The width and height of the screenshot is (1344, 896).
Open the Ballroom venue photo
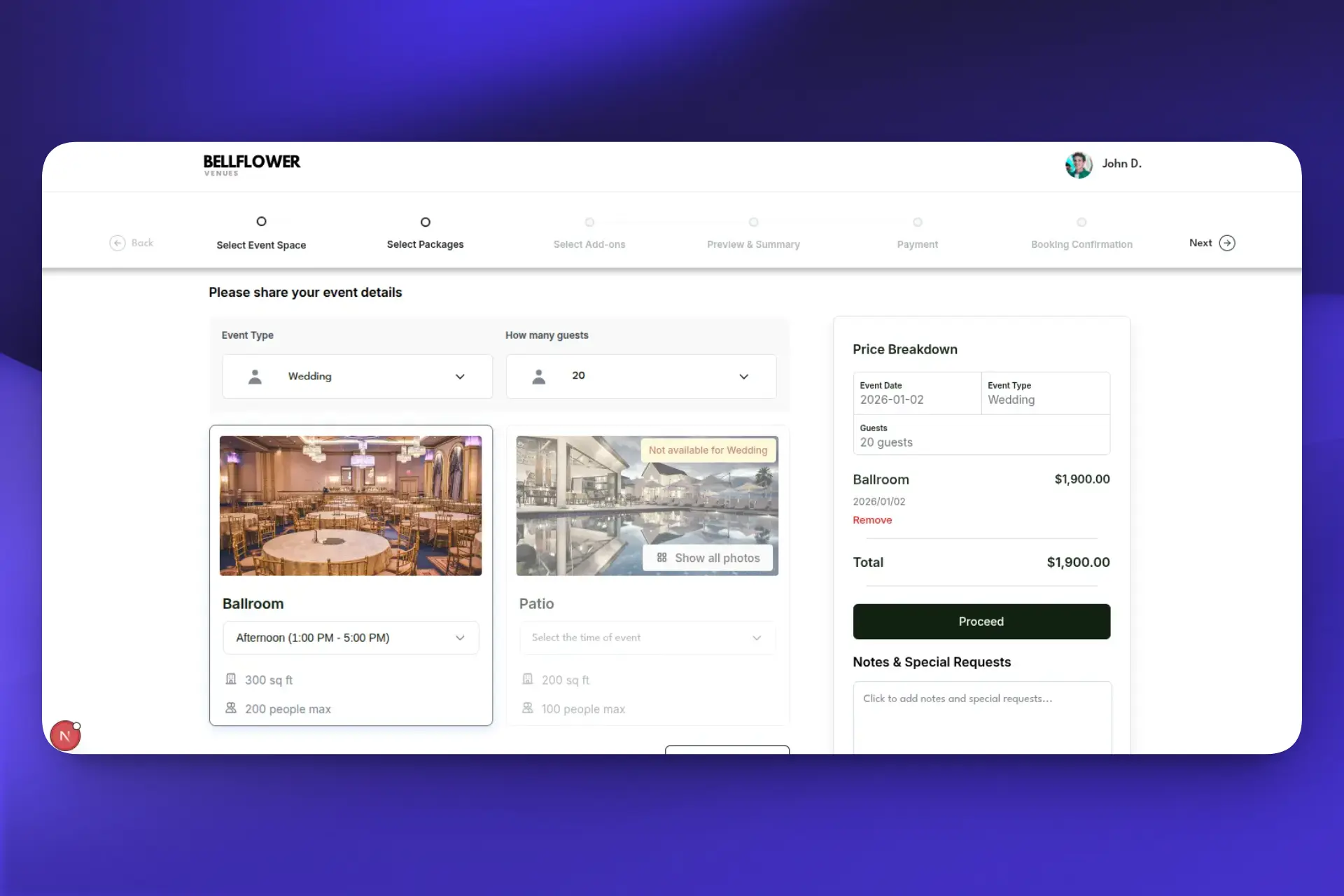tap(351, 506)
